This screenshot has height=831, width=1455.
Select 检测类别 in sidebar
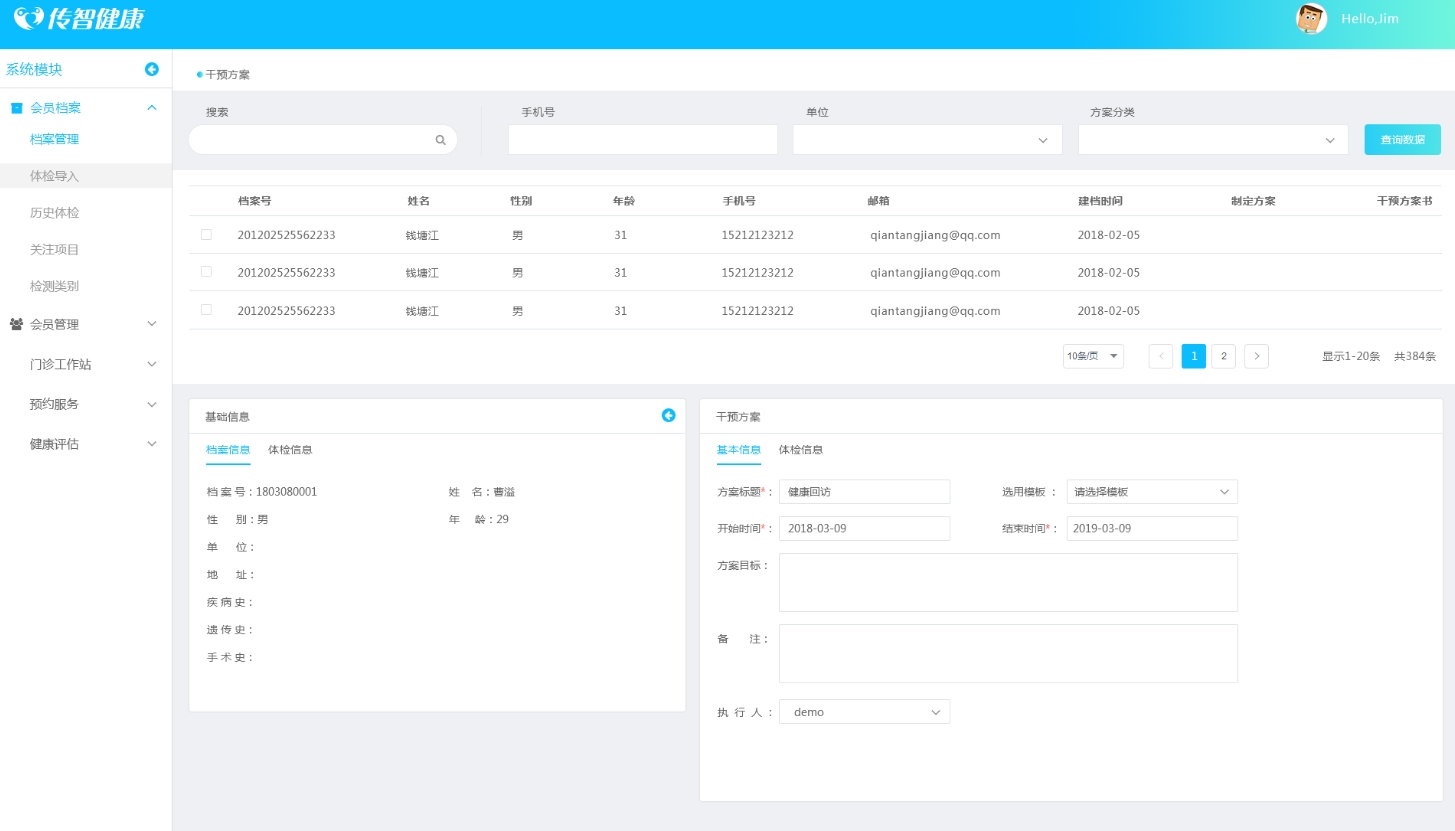coord(54,286)
